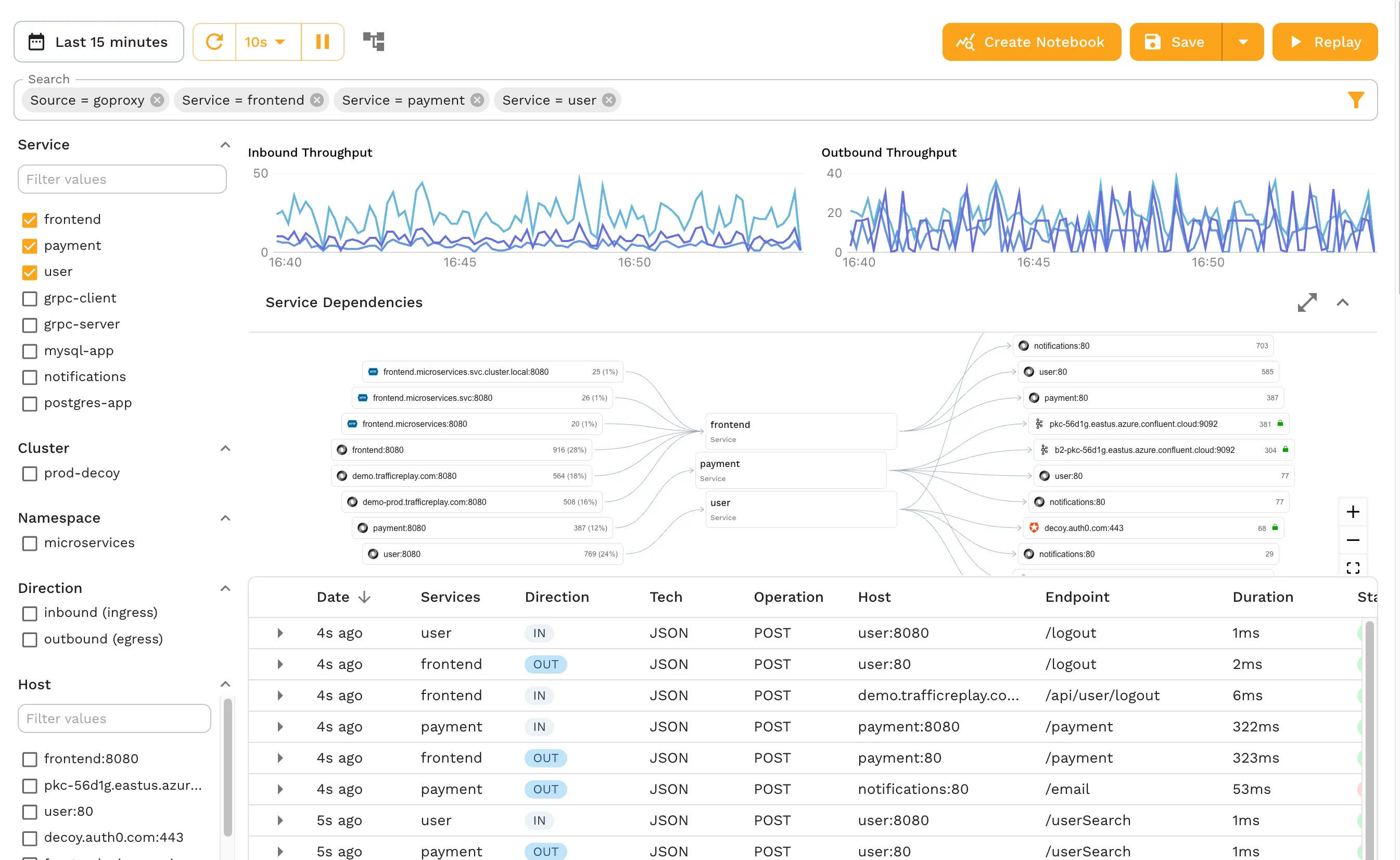Open the service topology view icon
The width and height of the screenshot is (1400, 860).
374,41
